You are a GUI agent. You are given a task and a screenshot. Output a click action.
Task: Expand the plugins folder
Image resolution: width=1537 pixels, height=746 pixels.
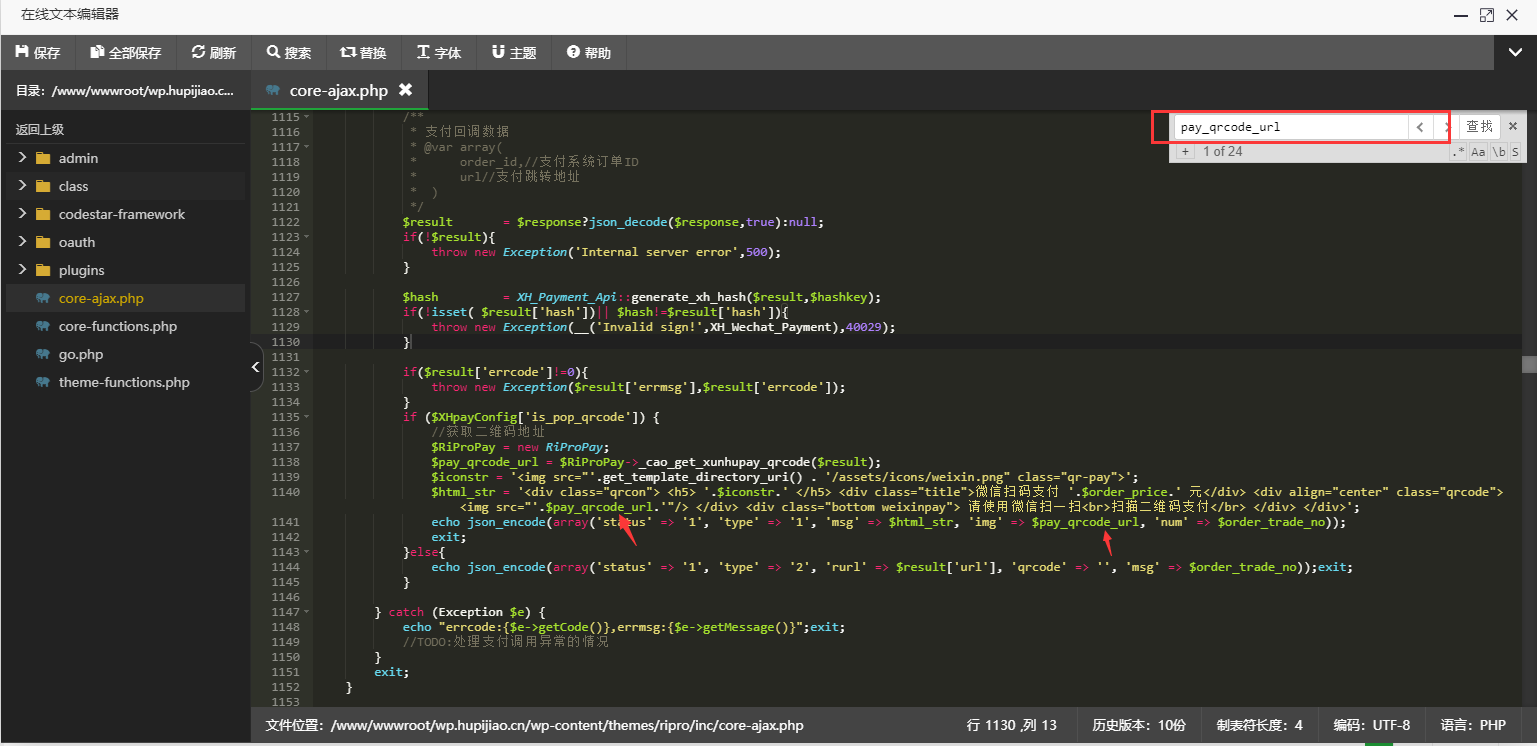click(x=22, y=270)
